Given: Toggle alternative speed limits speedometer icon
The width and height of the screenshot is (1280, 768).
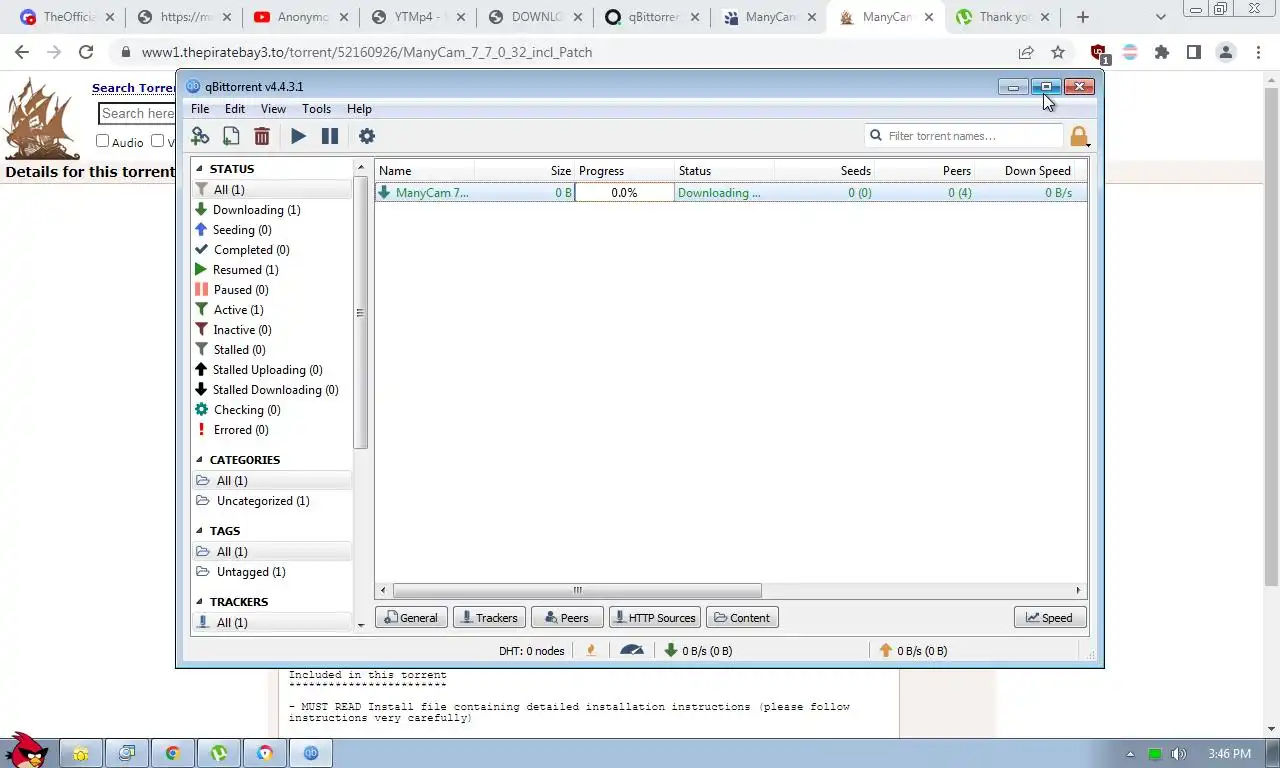Looking at the screenshot, I should 632,650.
